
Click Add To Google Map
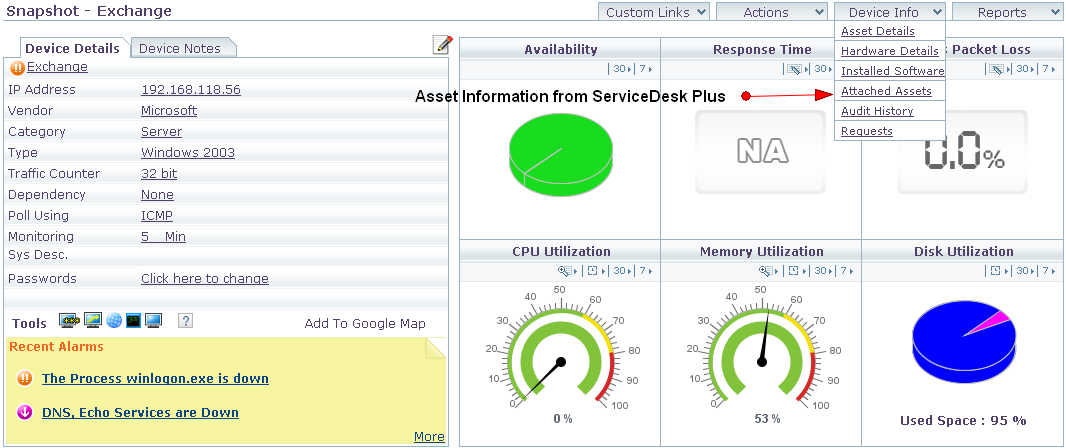point(365,323)
